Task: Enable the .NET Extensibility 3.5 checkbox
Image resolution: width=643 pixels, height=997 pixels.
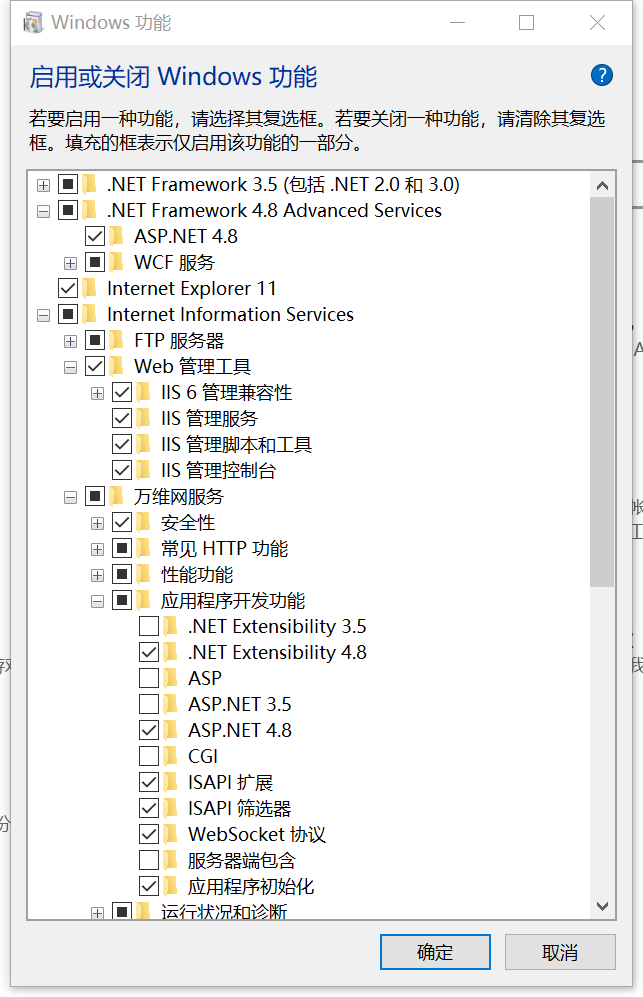Action: pyautogui.click(x=149, y=626)
